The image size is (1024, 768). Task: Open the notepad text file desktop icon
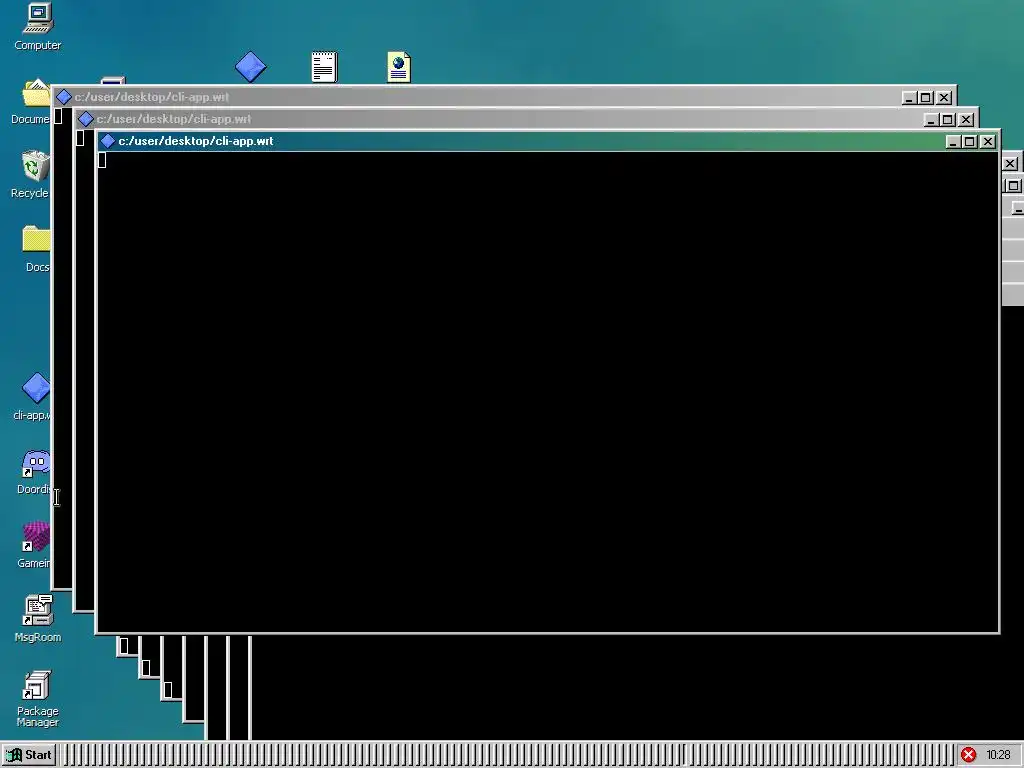coord(325,67)
